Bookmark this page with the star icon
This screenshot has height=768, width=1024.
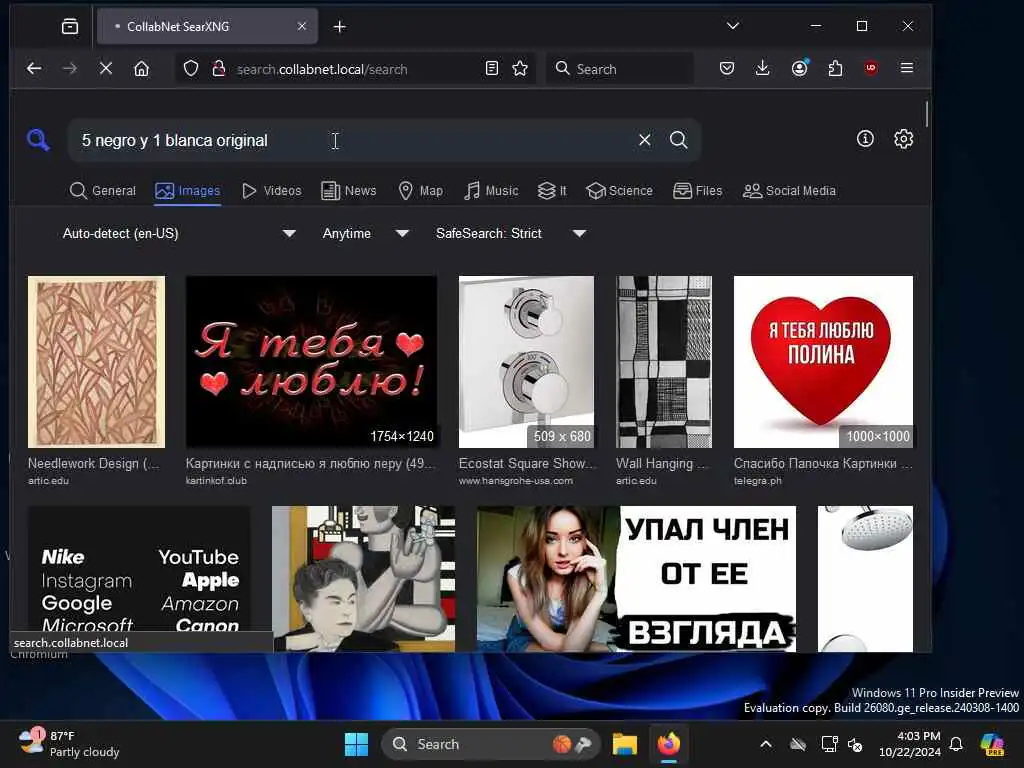point(520,69)
